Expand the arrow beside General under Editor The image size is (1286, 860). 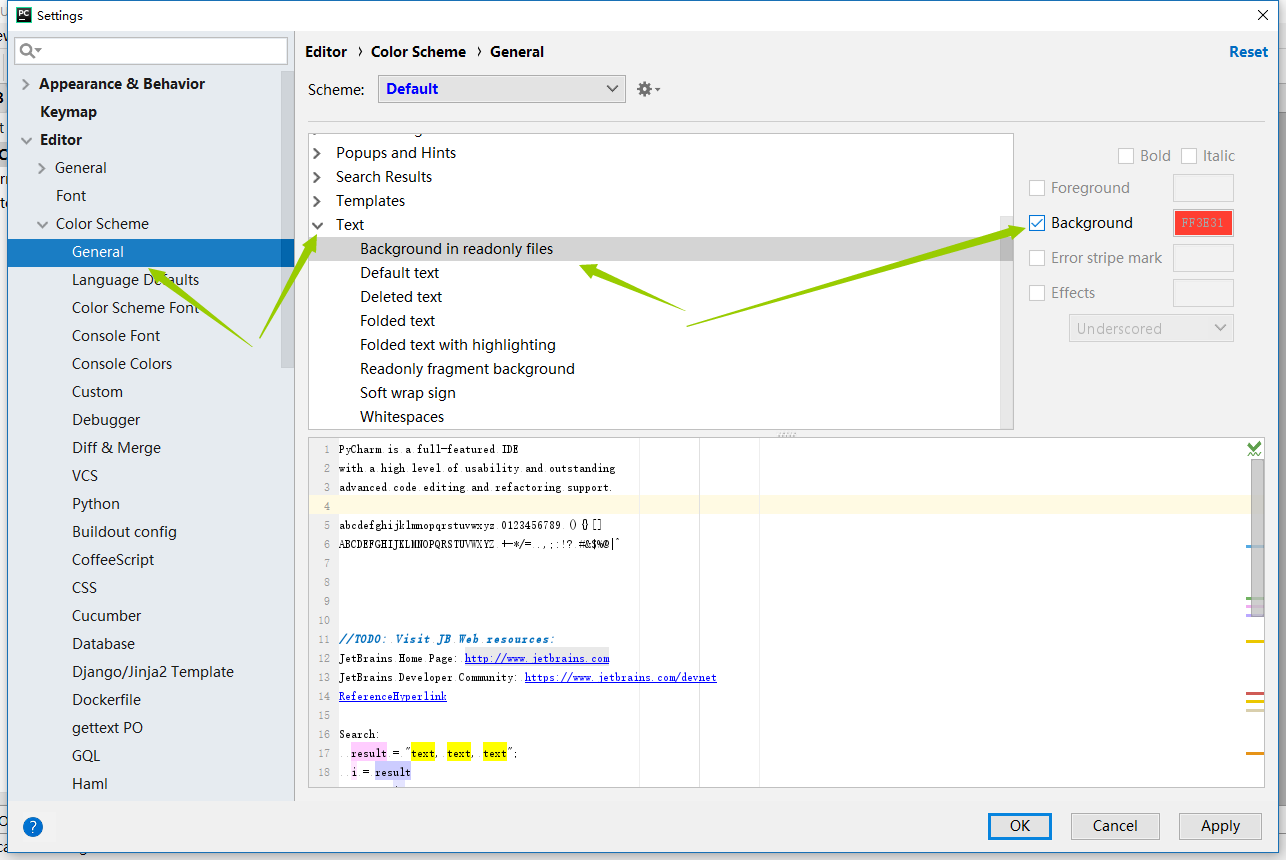(41, 168)
